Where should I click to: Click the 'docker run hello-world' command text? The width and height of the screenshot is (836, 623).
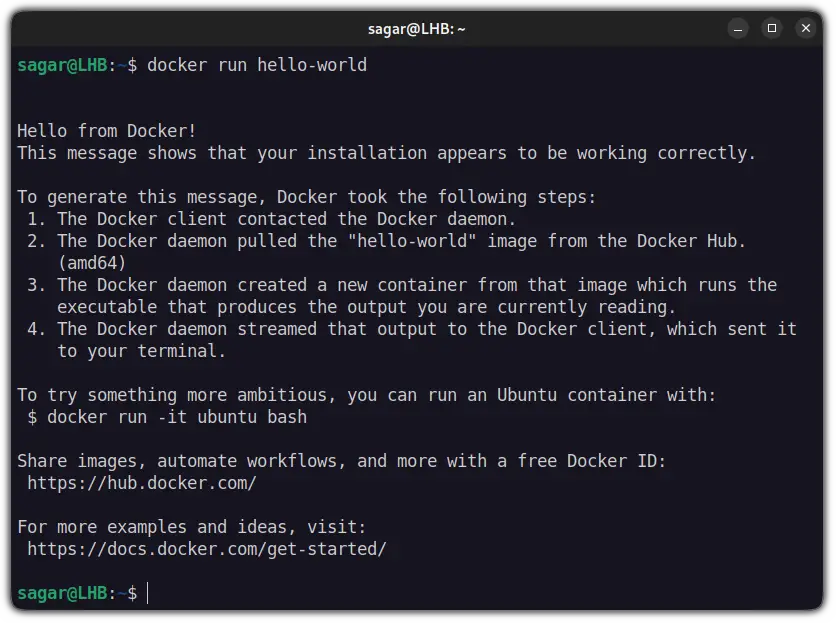click(257, 65)
